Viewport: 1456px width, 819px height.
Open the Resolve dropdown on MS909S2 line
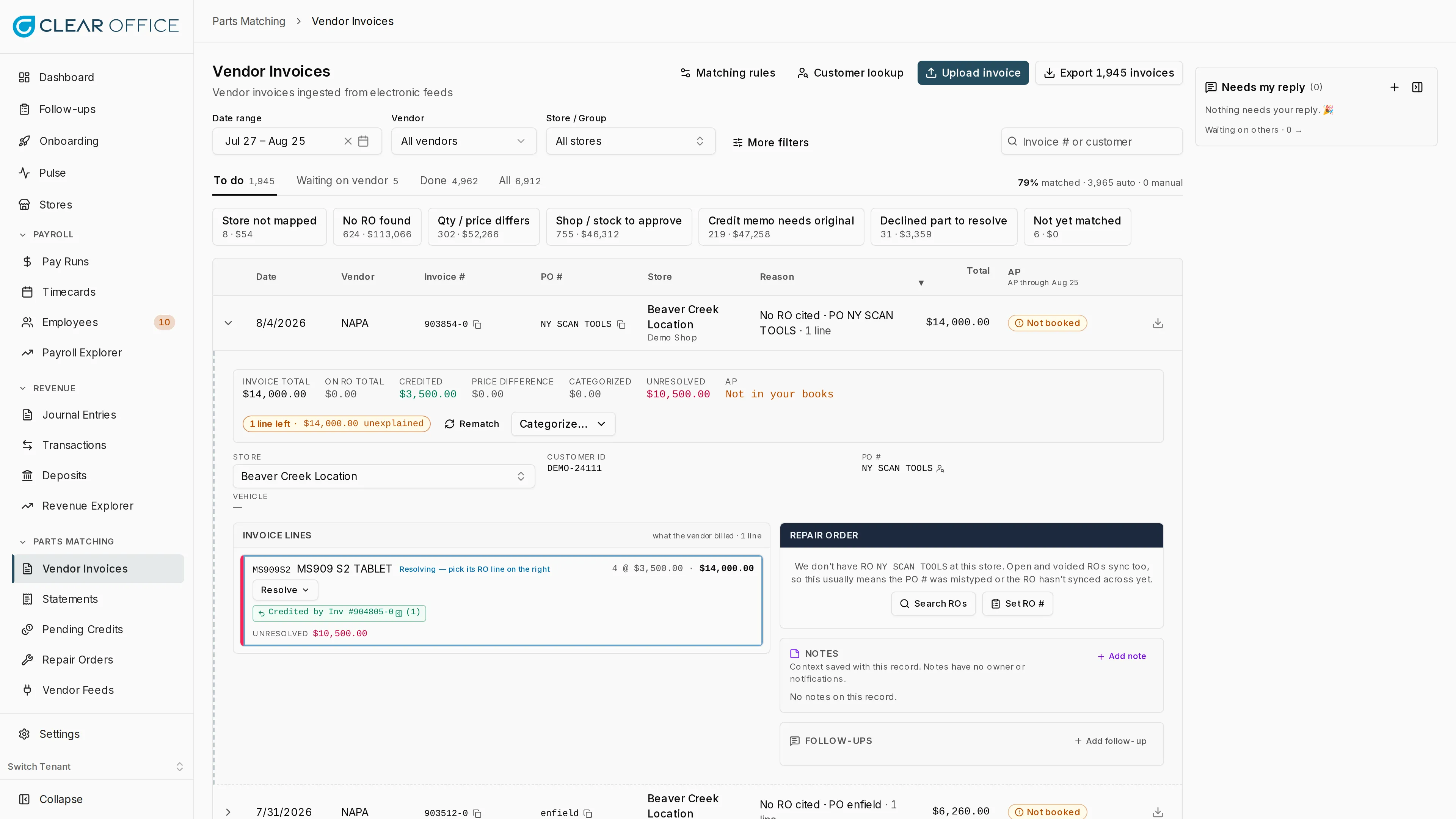tap(285, 590)
